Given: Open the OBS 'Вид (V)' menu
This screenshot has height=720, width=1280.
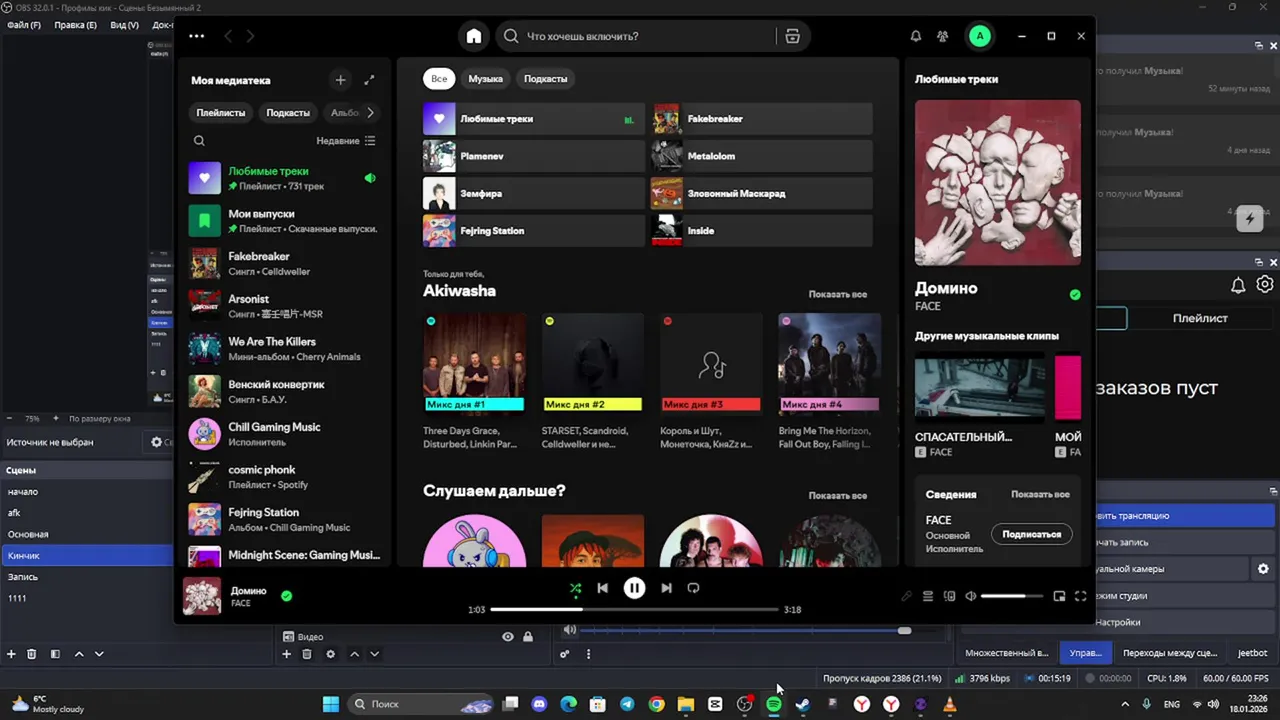Looking at the screenshot, I should (x=124, y=25).
